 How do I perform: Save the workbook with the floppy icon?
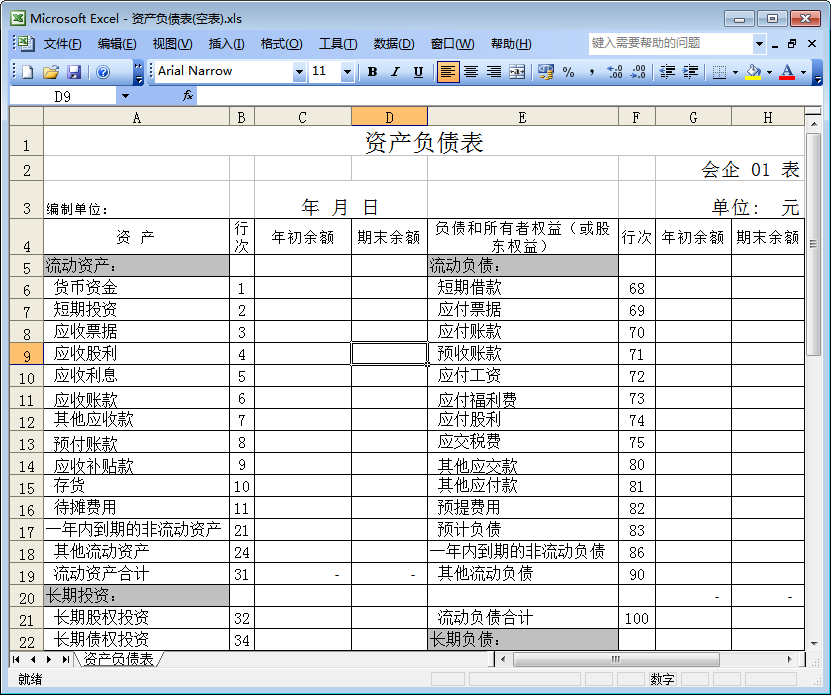click(x=74, y=72)
